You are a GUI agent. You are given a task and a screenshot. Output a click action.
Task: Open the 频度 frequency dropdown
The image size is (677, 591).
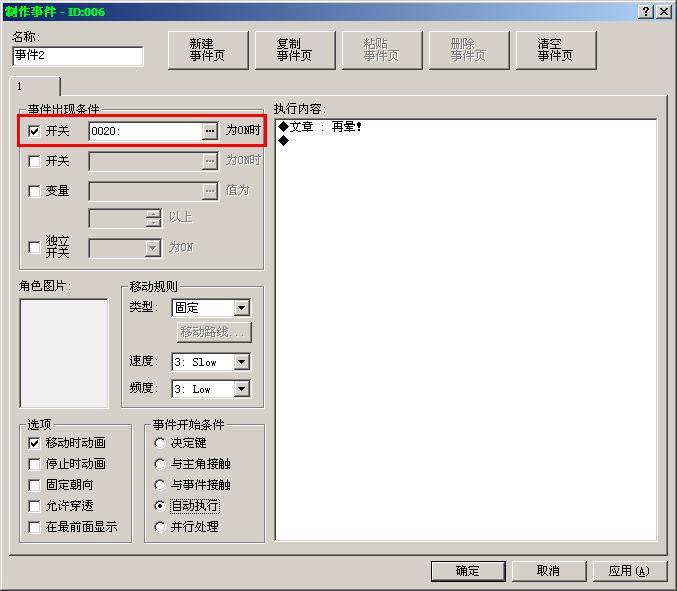242,389
